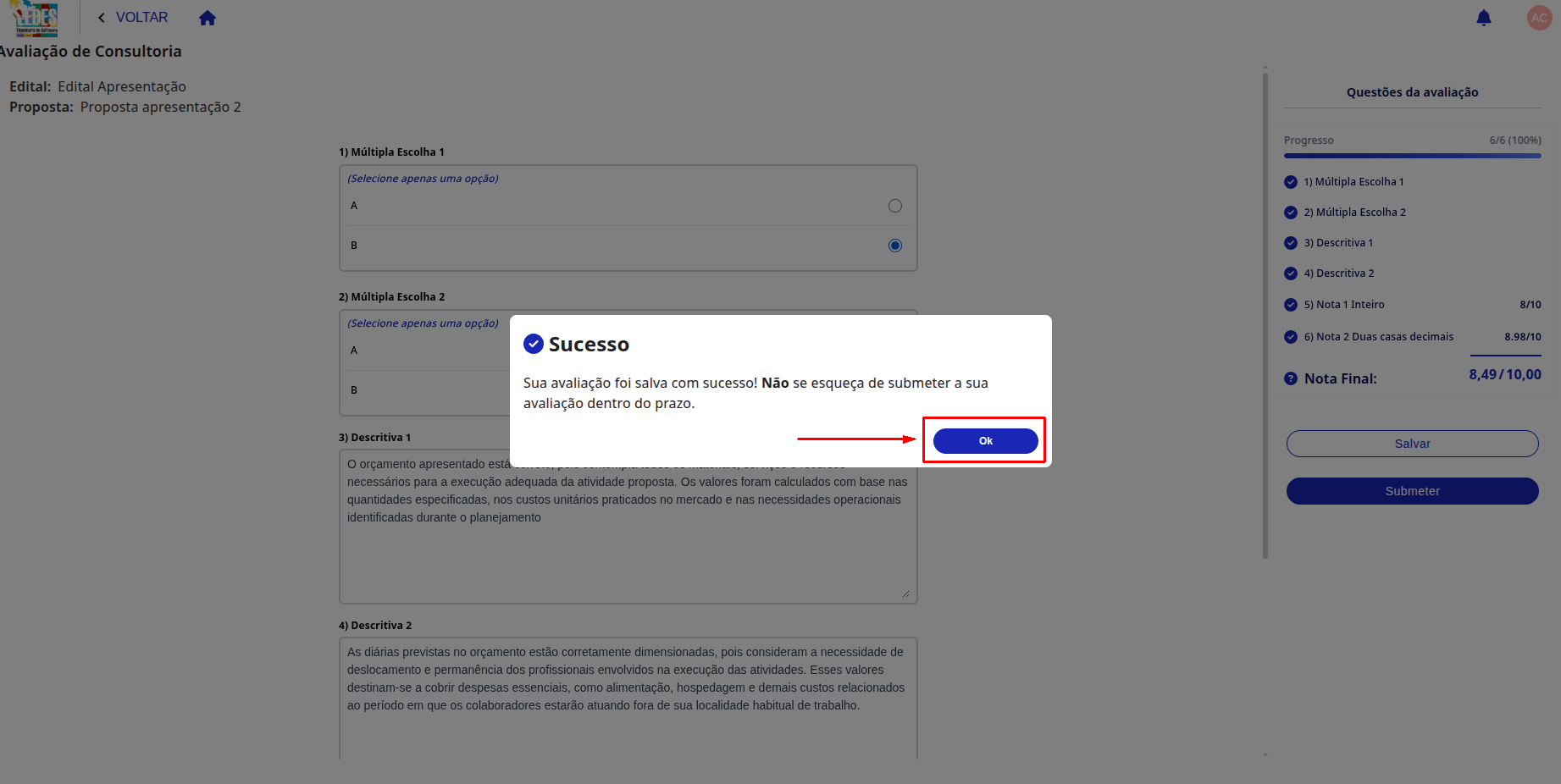Click the 8/10 score text

tap(1530, 305)
